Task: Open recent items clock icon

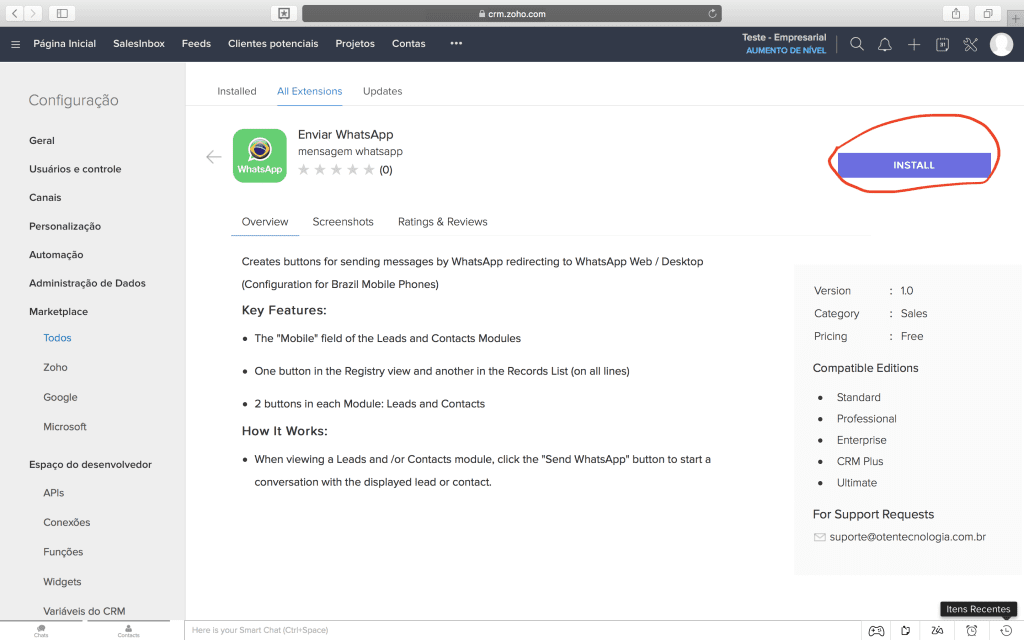Action: pyautogui.click(x=1006, y=630)
